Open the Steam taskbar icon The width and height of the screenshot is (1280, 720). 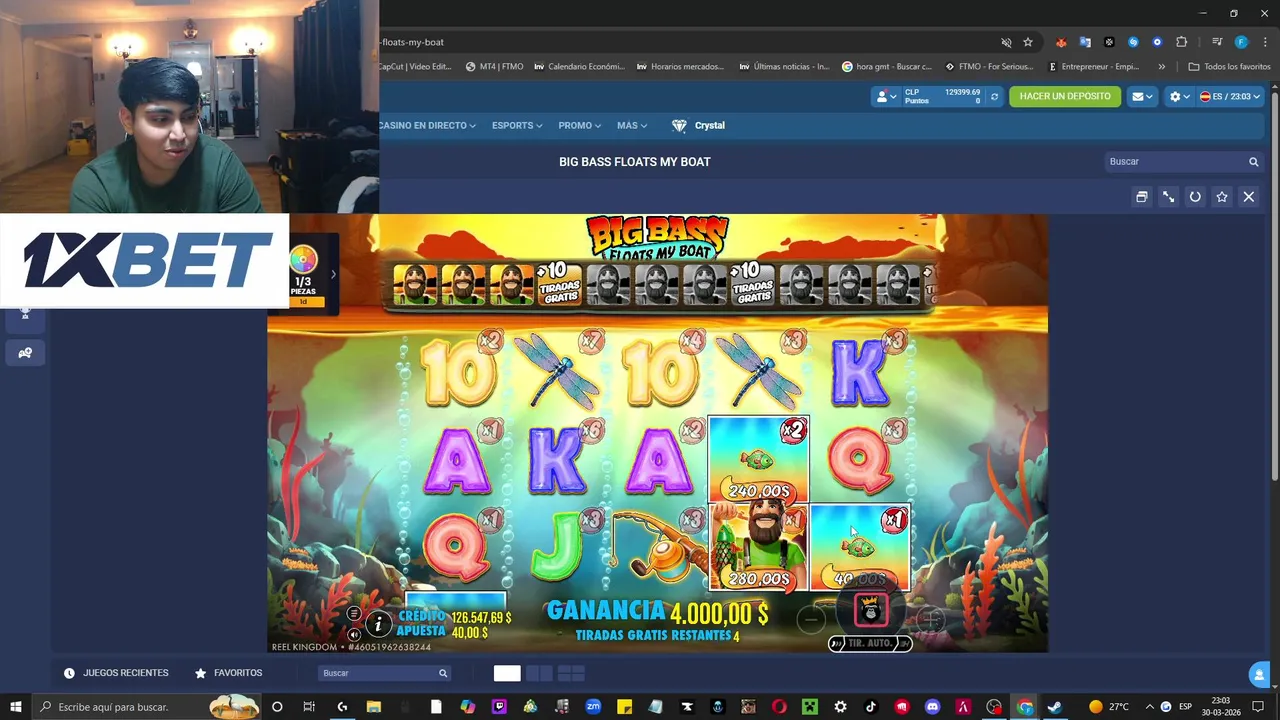click(x=1054, y=707)
